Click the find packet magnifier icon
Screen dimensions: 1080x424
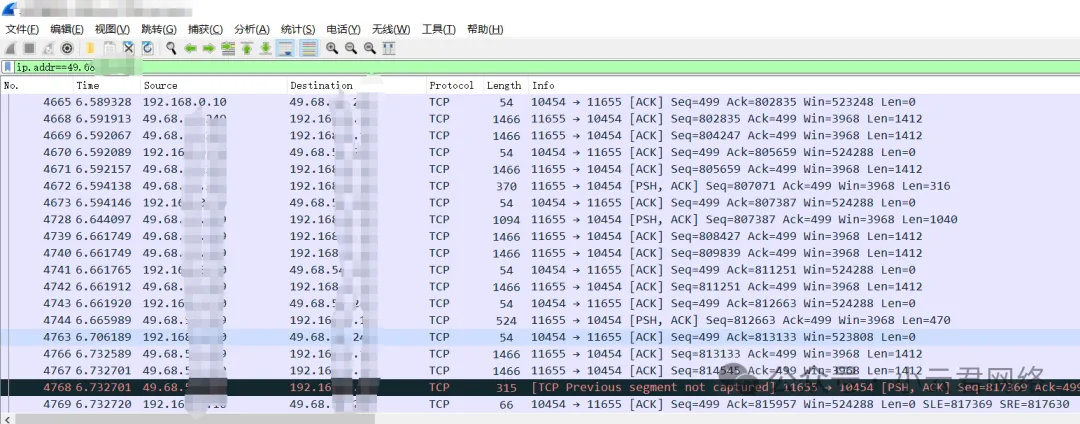pos(171,48)
